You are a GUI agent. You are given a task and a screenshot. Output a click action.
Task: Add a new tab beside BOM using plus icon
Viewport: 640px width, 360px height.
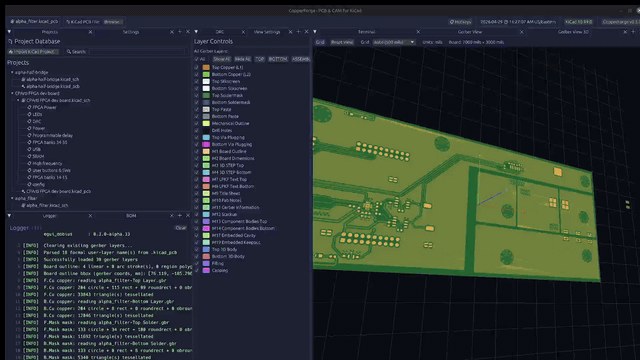click(180, 216)
